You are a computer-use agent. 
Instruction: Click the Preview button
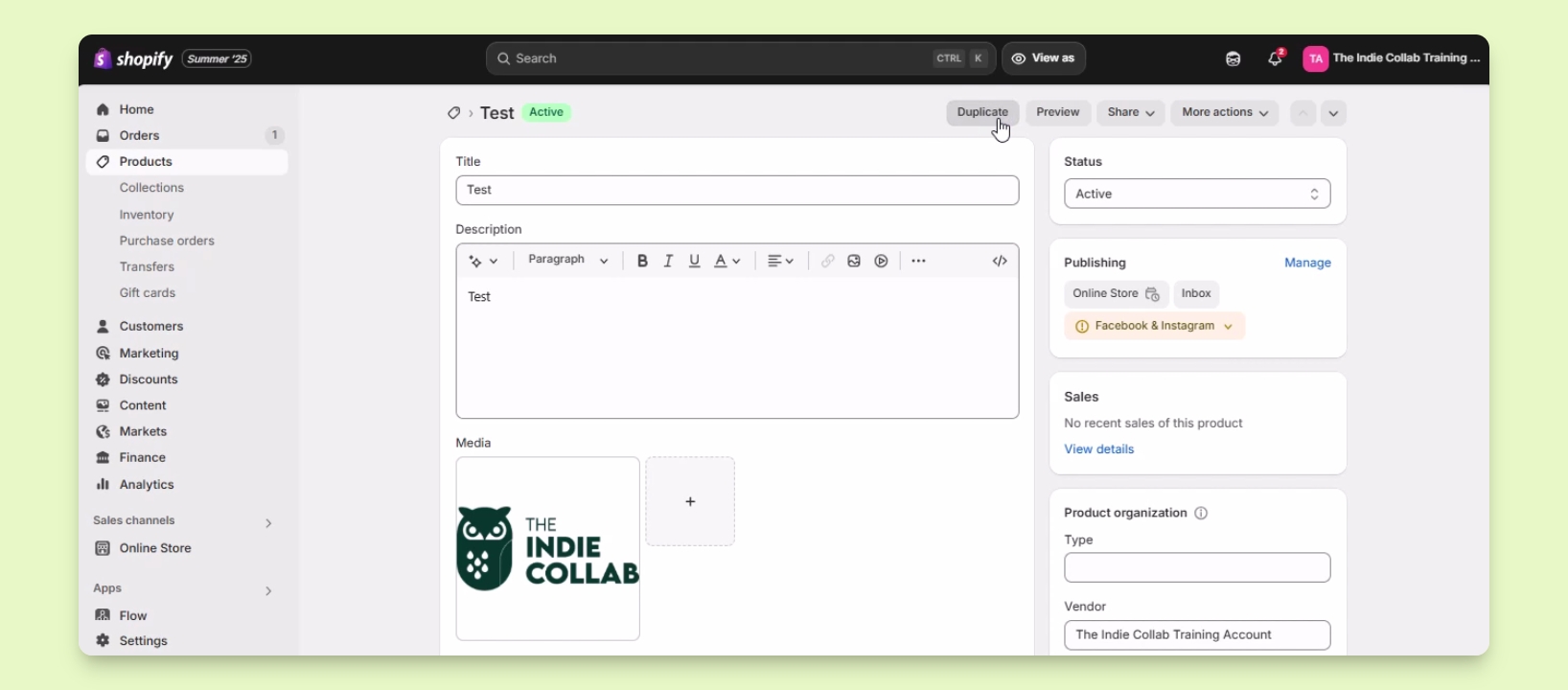1058,113
